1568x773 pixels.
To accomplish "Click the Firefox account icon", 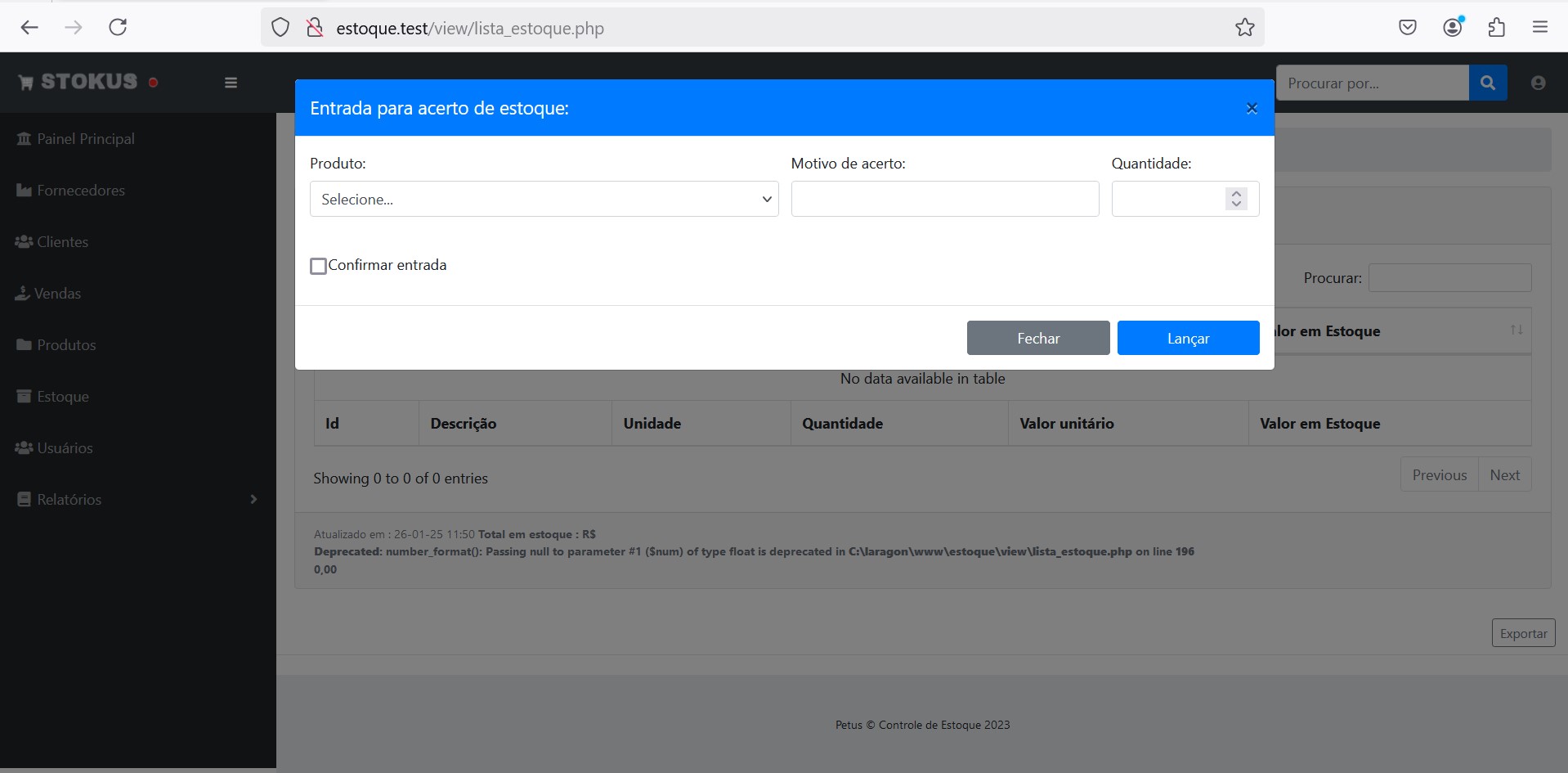I will click(x=1452, y=28).
